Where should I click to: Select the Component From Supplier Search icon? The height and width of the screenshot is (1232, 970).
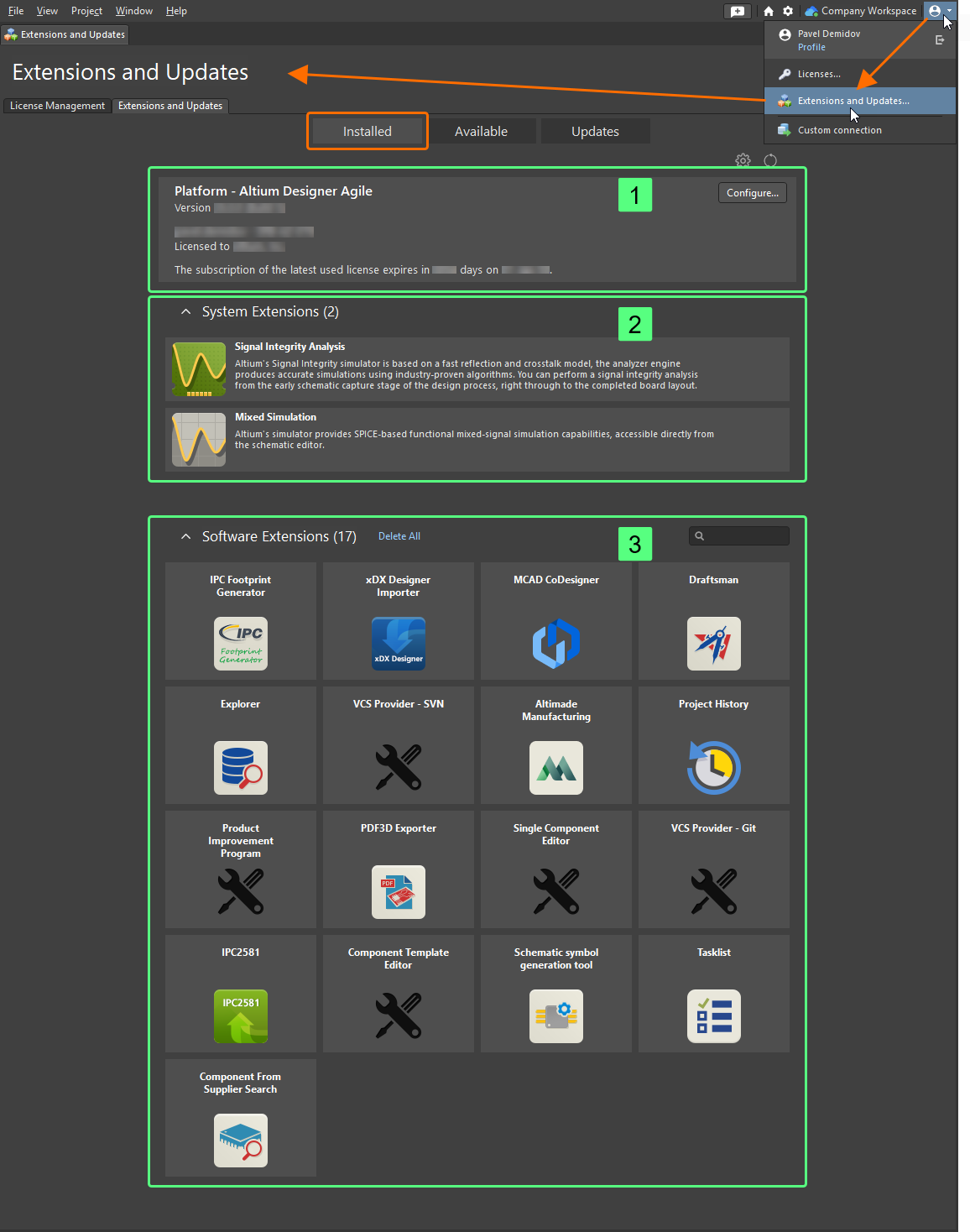click(240, 1141)
